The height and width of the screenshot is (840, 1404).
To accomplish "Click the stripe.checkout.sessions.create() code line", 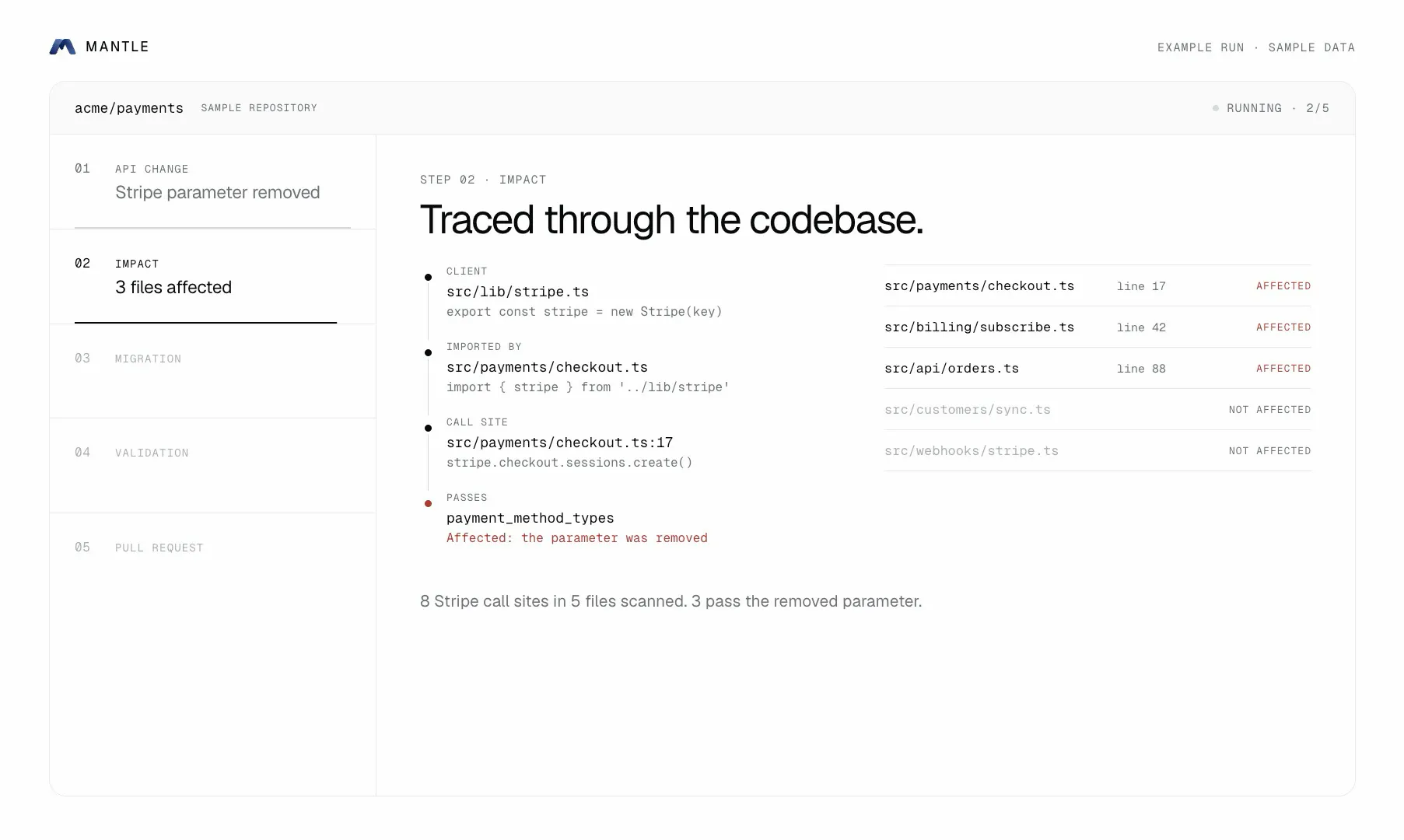I will click(569, 463).
